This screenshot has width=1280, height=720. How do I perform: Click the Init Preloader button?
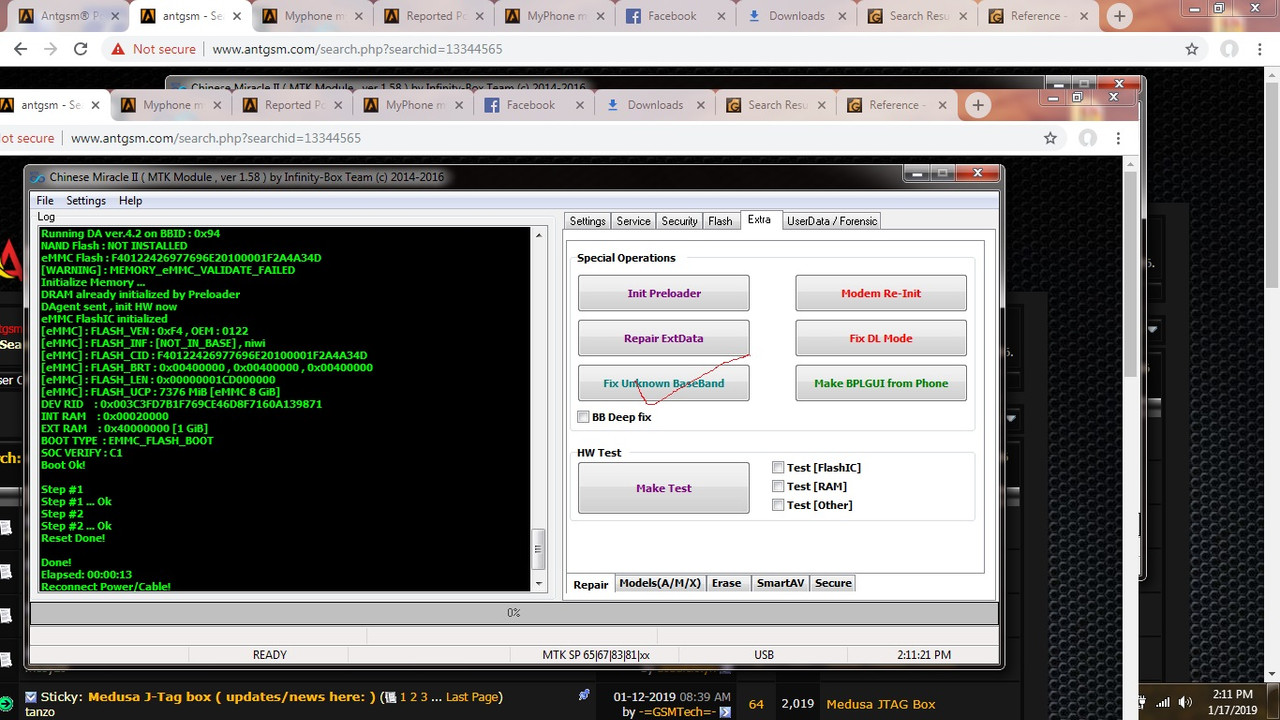tap(664, 293)
